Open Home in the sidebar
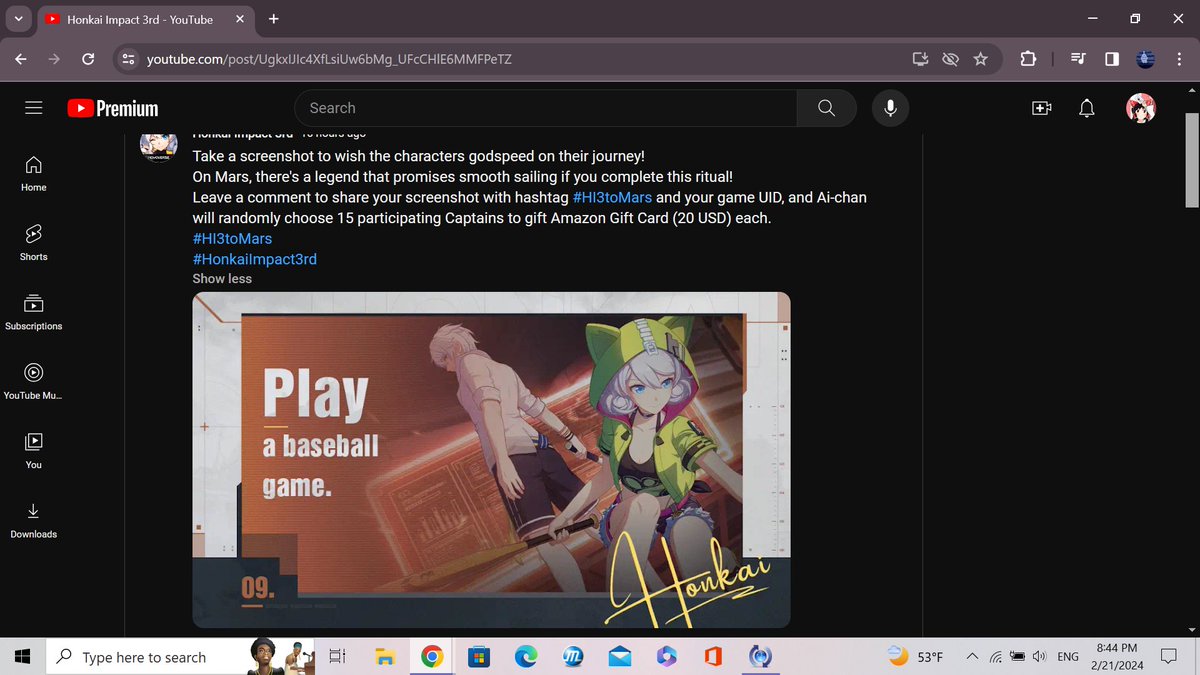This screenshot has width=1200, height=675. 34,173
